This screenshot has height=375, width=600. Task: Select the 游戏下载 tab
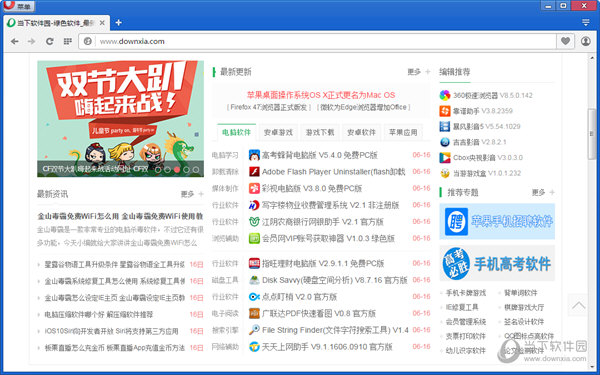[x=320, y=132]
